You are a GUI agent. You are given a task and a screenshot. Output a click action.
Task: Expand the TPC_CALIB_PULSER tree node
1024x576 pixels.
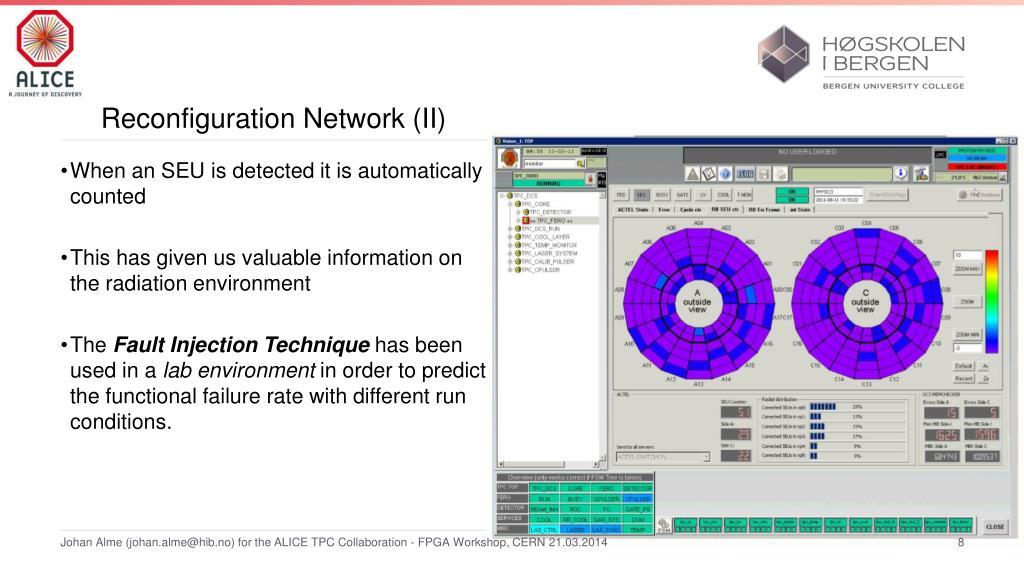pyautogui.click(x=510, y=261)
